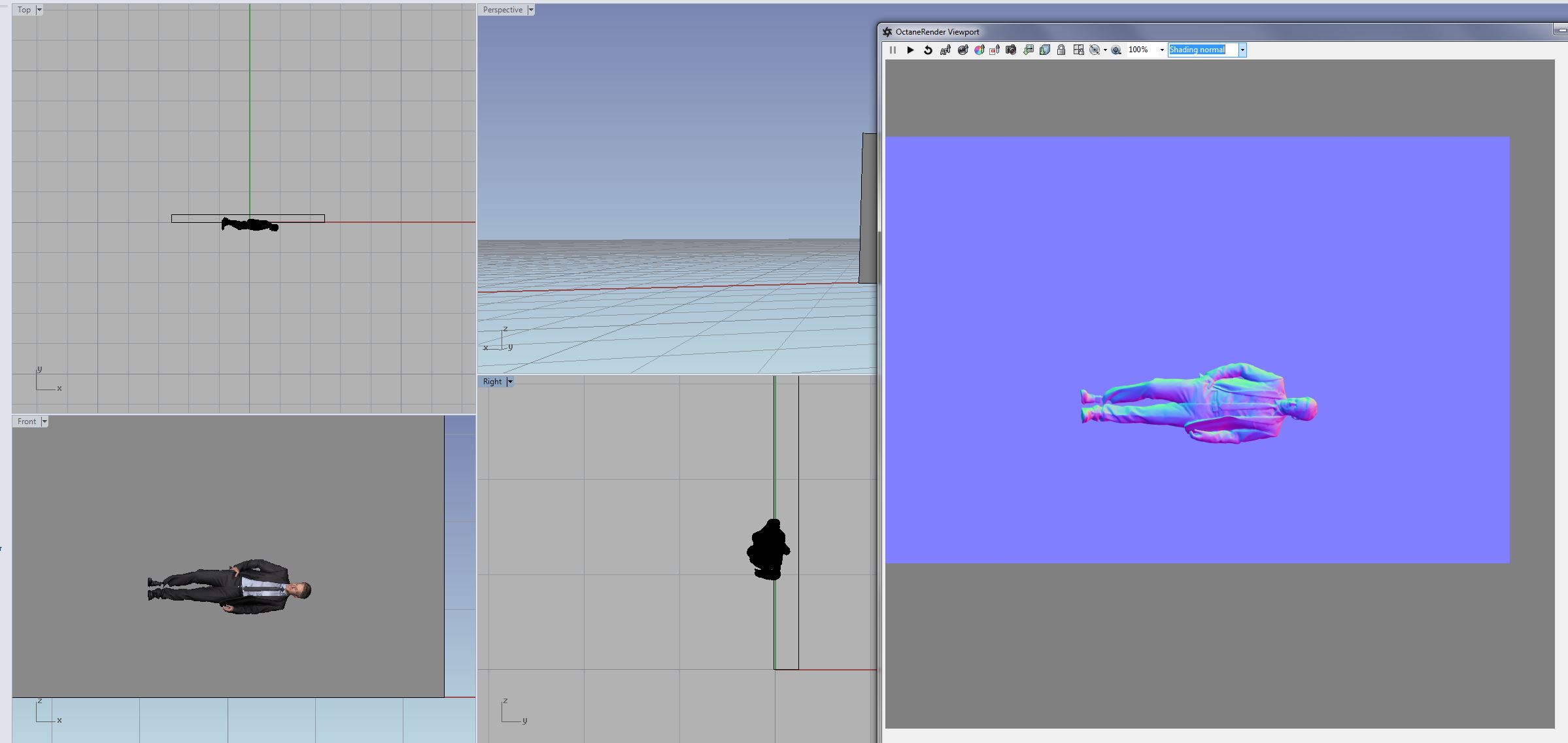Screen dimensions: 1568x743
Task: Select the white balance color picker icon
Action: [979, 50]
